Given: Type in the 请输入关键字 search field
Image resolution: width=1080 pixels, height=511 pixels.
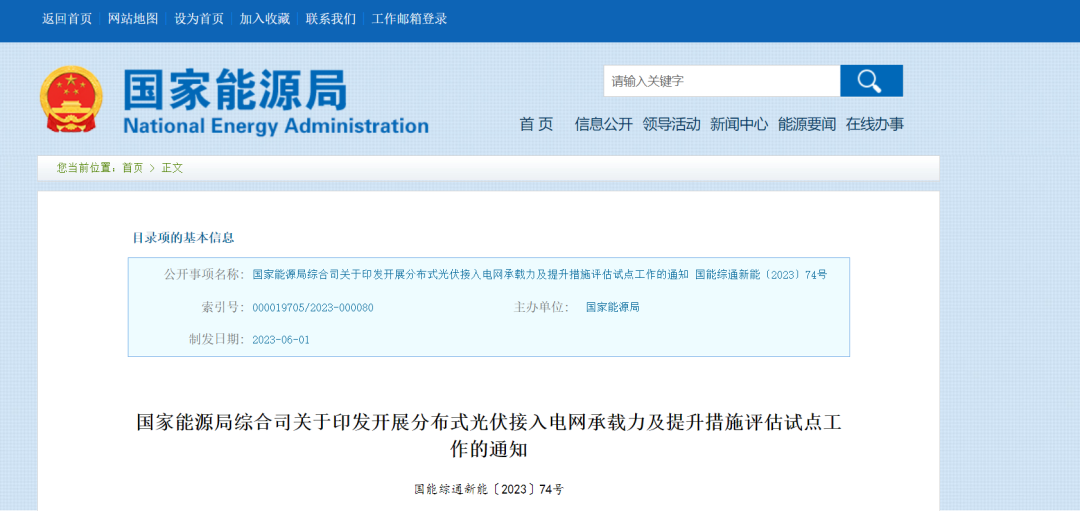Looking at the screenshot, I should tap(720, 81).
